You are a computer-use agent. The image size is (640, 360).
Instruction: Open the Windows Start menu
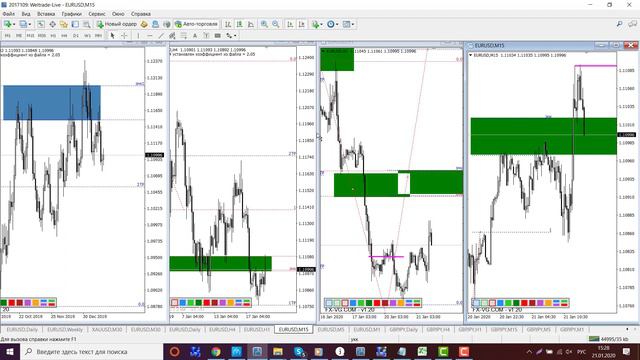point(10,352)
